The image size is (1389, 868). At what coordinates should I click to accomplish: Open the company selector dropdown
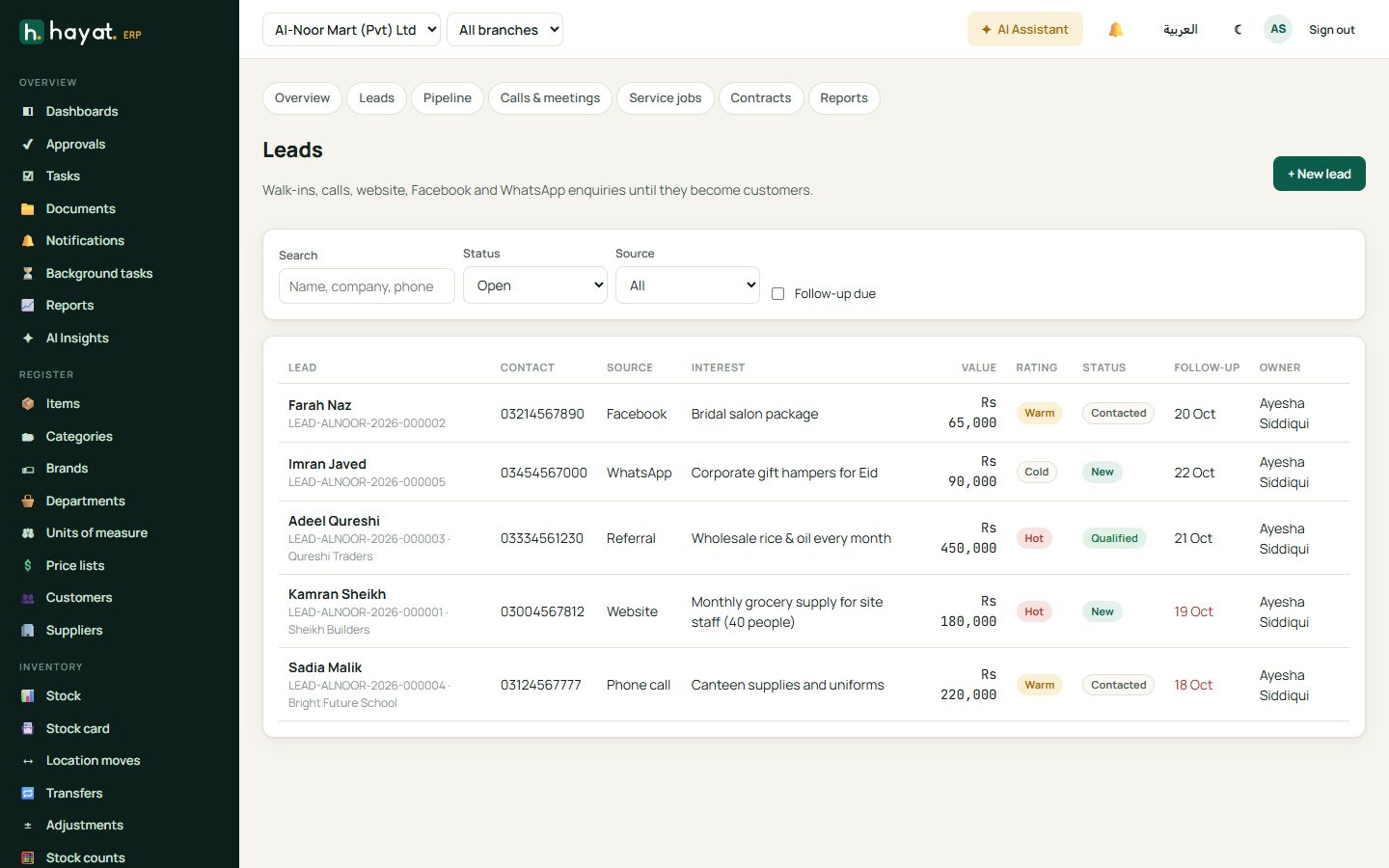(x=351, y=30)
